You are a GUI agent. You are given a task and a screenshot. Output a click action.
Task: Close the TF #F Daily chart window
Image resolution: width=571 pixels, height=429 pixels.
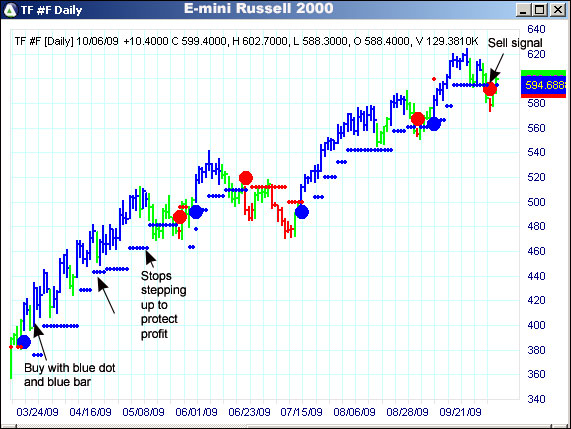click(557, 10)
